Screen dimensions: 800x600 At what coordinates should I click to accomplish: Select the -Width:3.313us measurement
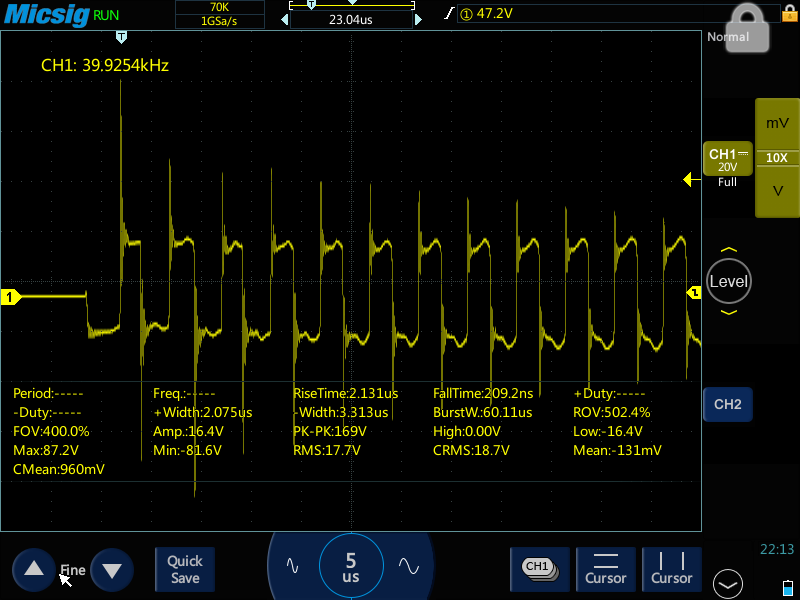(x=340, y=412)
